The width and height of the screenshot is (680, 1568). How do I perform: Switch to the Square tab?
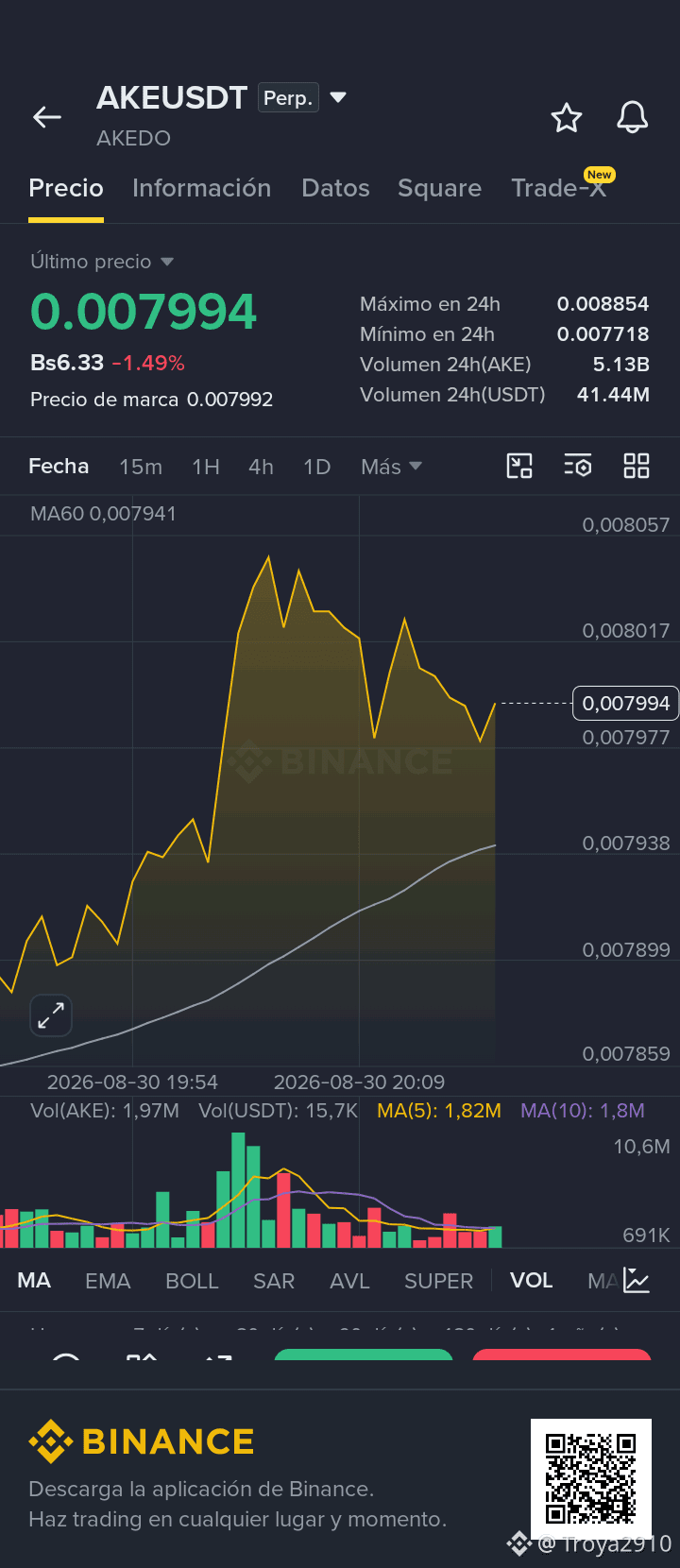coord(439,188)
